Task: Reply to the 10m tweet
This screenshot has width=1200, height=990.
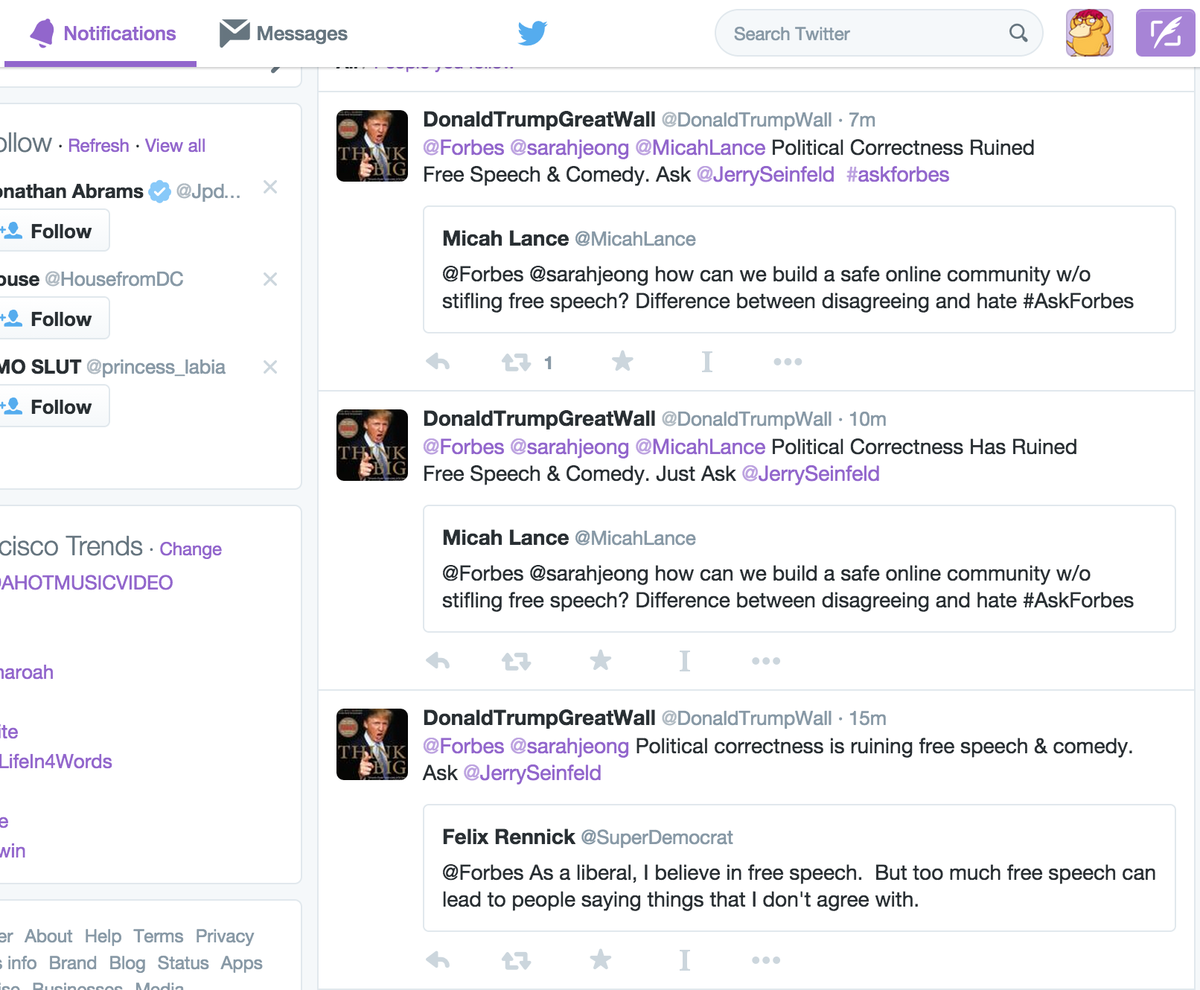Action: (x=438, y=661)
